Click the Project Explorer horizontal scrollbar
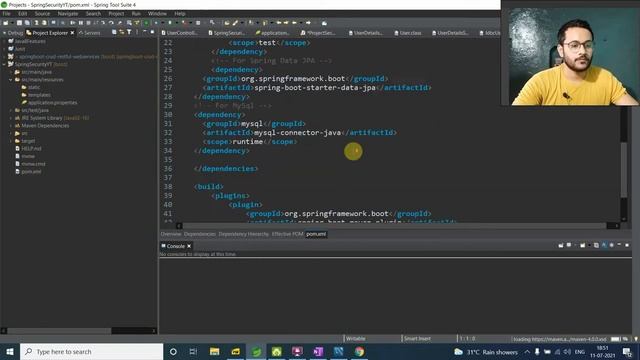Screen dimensions: 640x360 pyautogui.click(x=59, y=331)
